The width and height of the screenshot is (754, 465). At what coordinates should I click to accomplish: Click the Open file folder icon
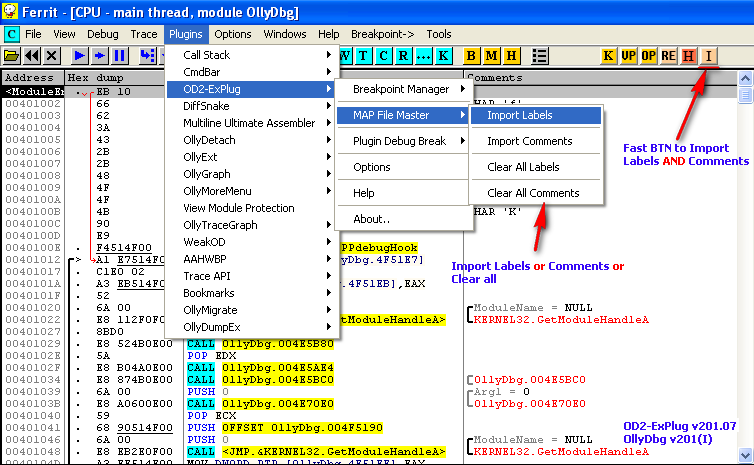tap(12, 56)
